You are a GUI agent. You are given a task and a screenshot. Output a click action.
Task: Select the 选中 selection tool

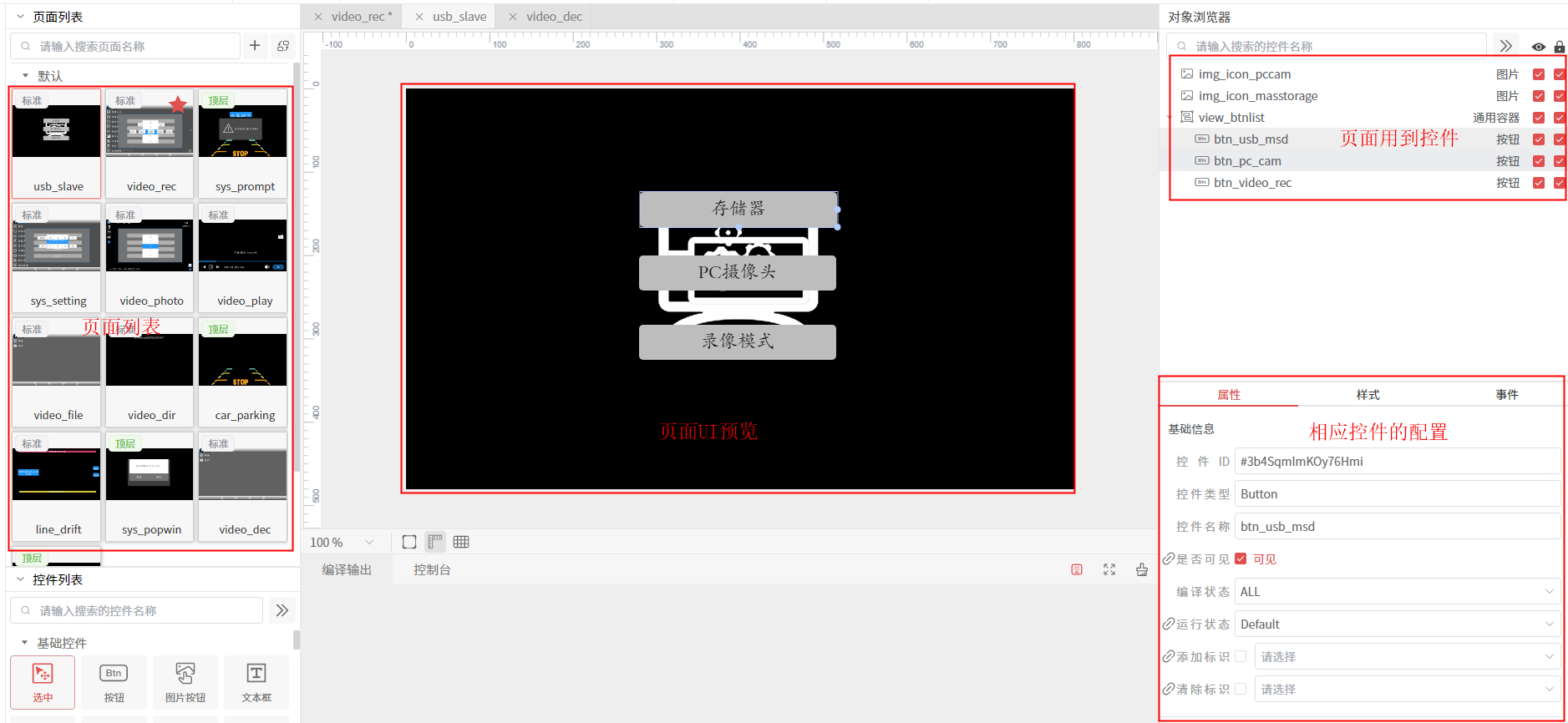point(43,682)
